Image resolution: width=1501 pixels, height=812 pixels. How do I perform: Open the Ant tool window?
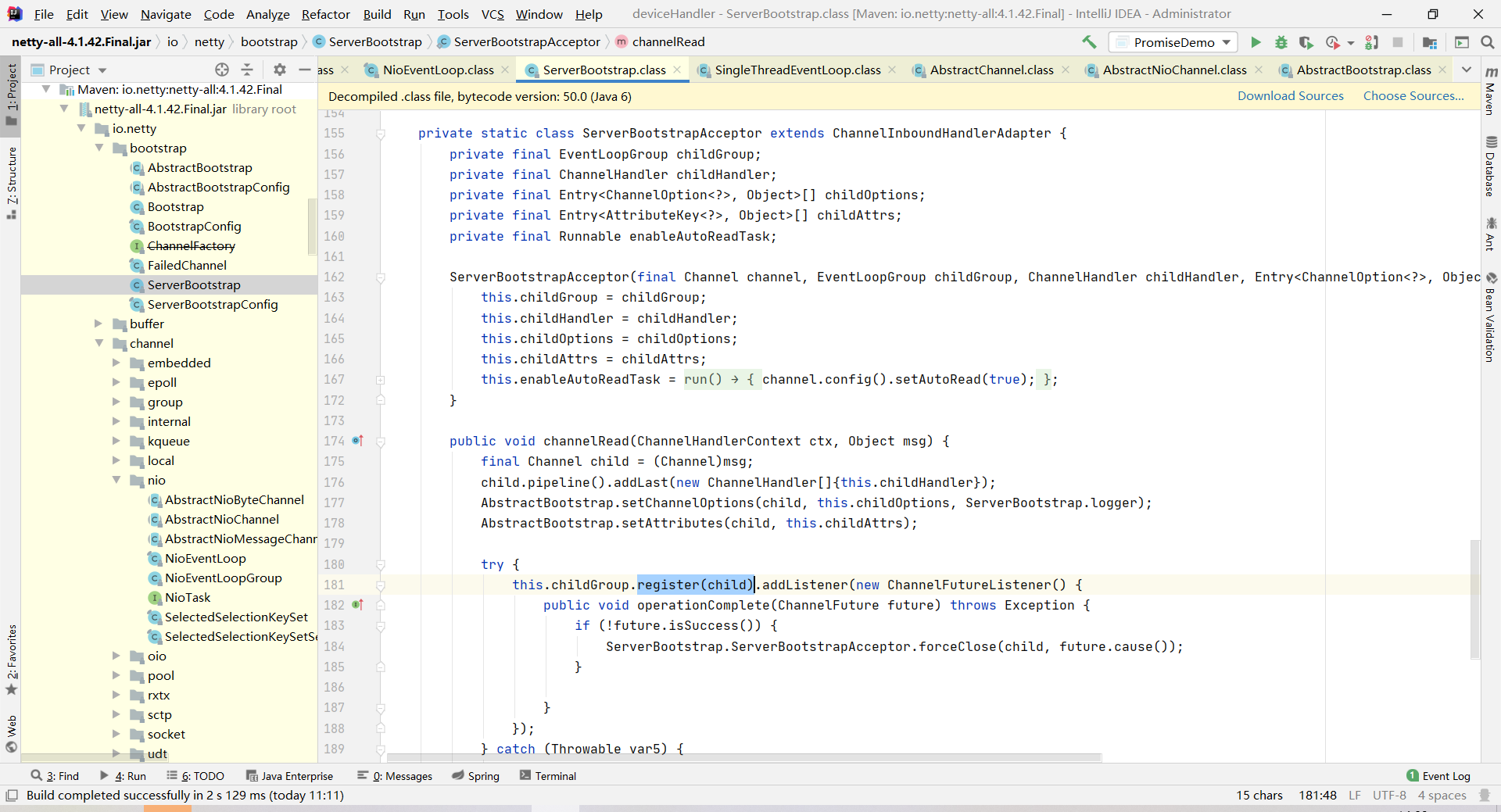[x=1491, y=234]
